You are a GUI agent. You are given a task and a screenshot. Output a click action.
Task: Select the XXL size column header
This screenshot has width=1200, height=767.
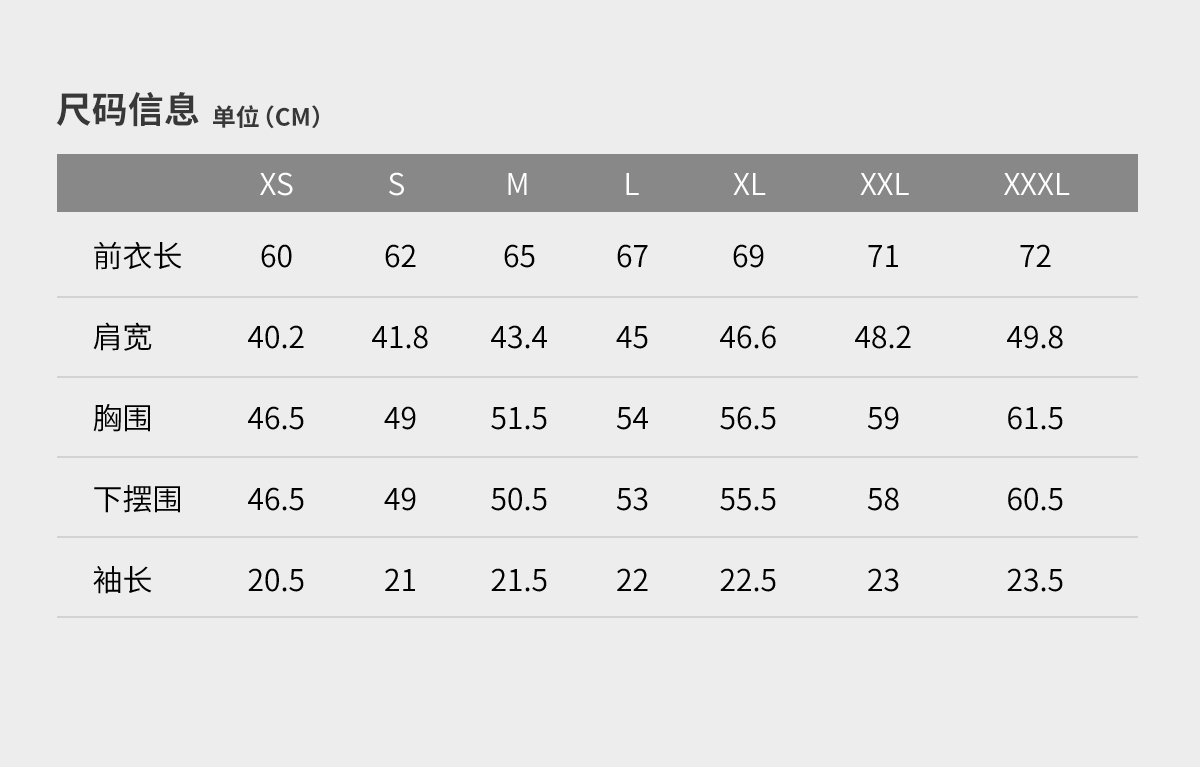point(884,184)
